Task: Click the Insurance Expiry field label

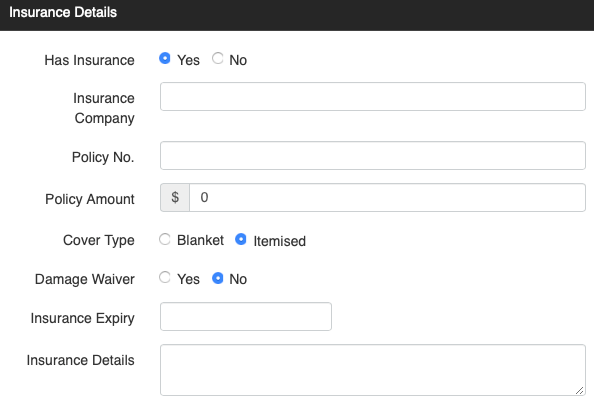Action: [83, 318]
